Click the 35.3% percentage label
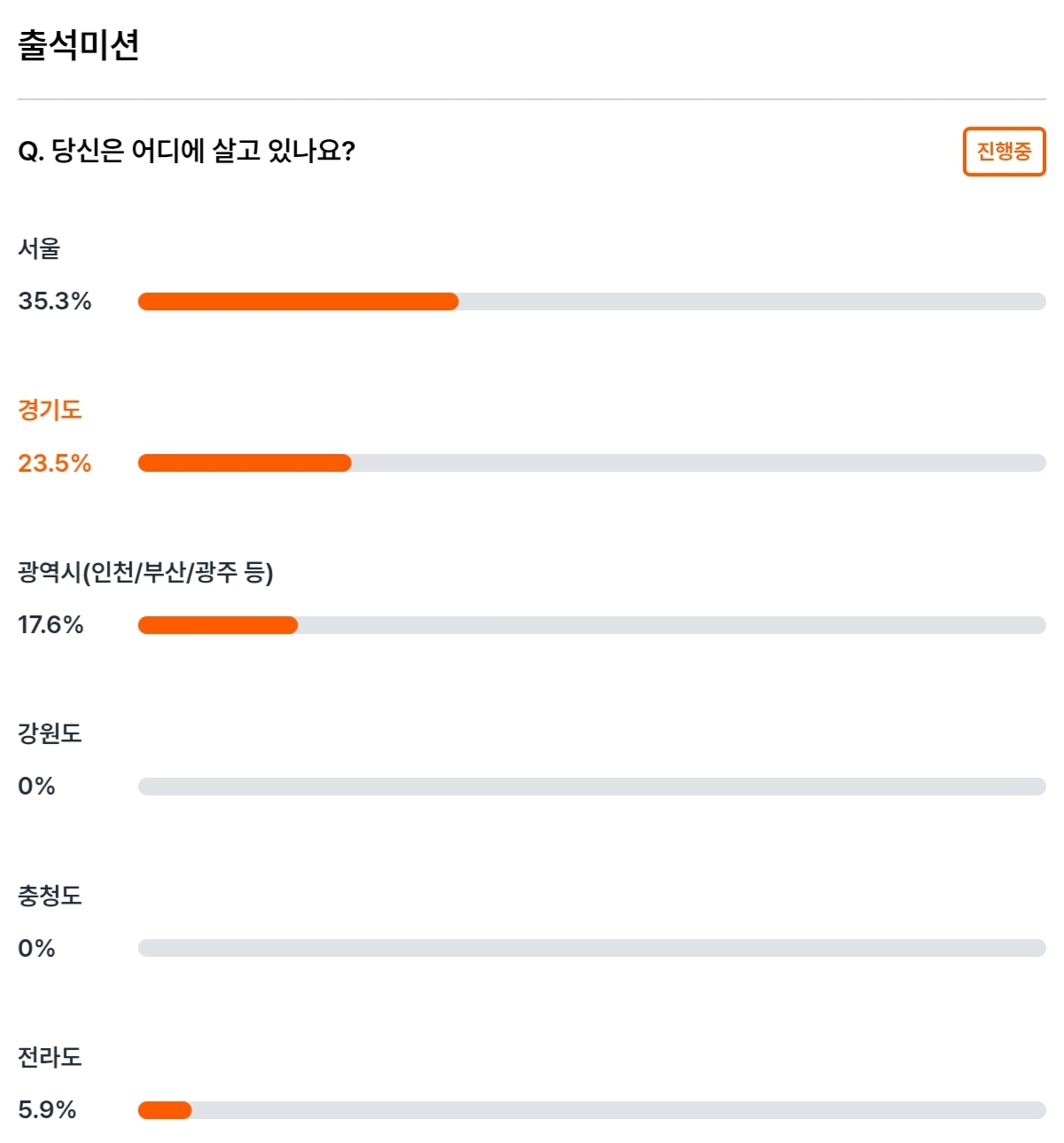1064x1143 pixels. pos(55,301)
